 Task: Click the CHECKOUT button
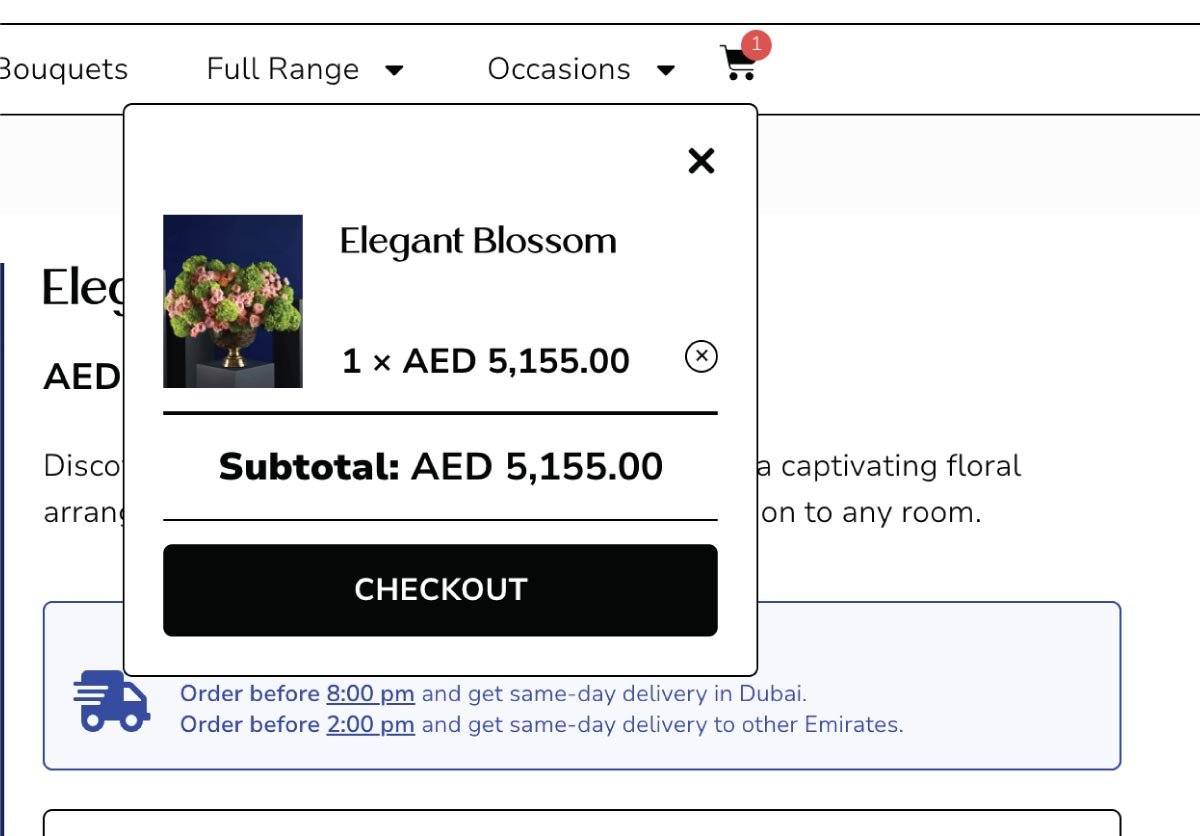tap(440, 590)
